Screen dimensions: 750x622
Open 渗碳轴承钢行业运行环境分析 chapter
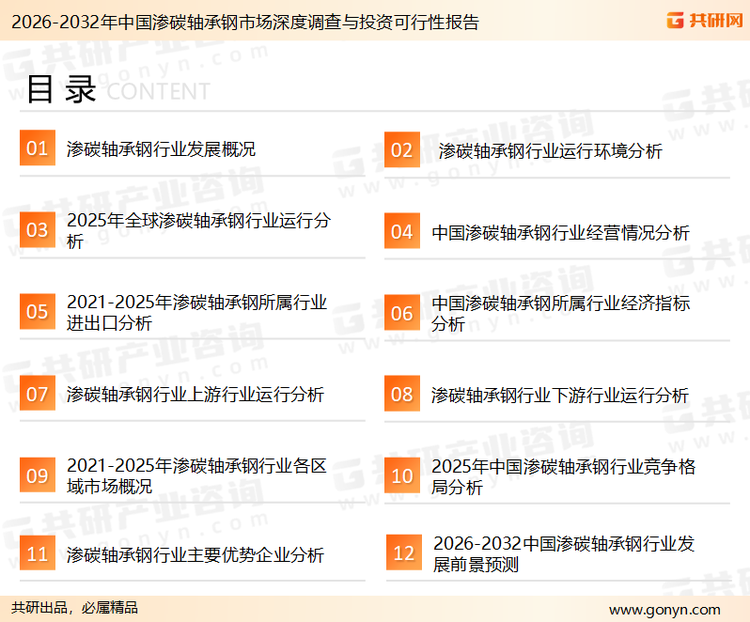coord(549,151)
